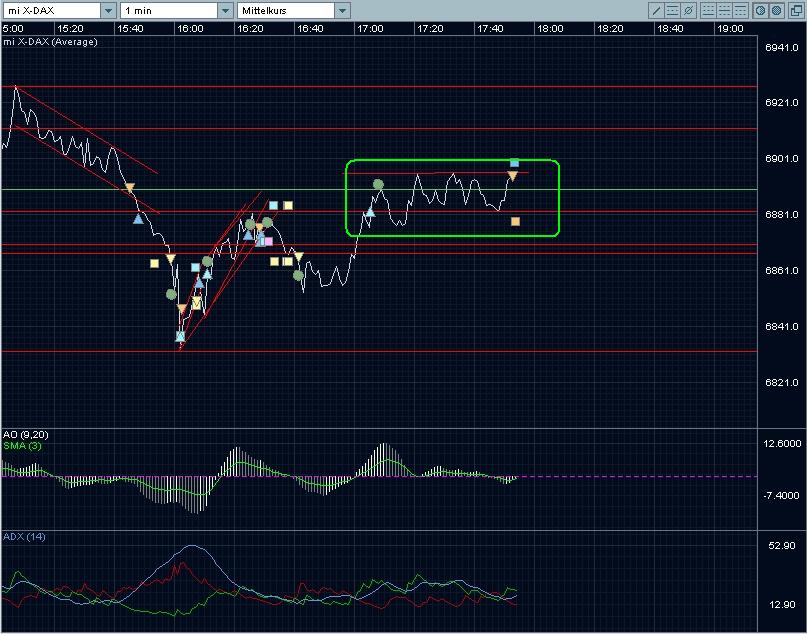Image resolution: width=807 pixels, height=634 pixels.
Task: Select the green horizontal line near 6890
Action: 379,189
